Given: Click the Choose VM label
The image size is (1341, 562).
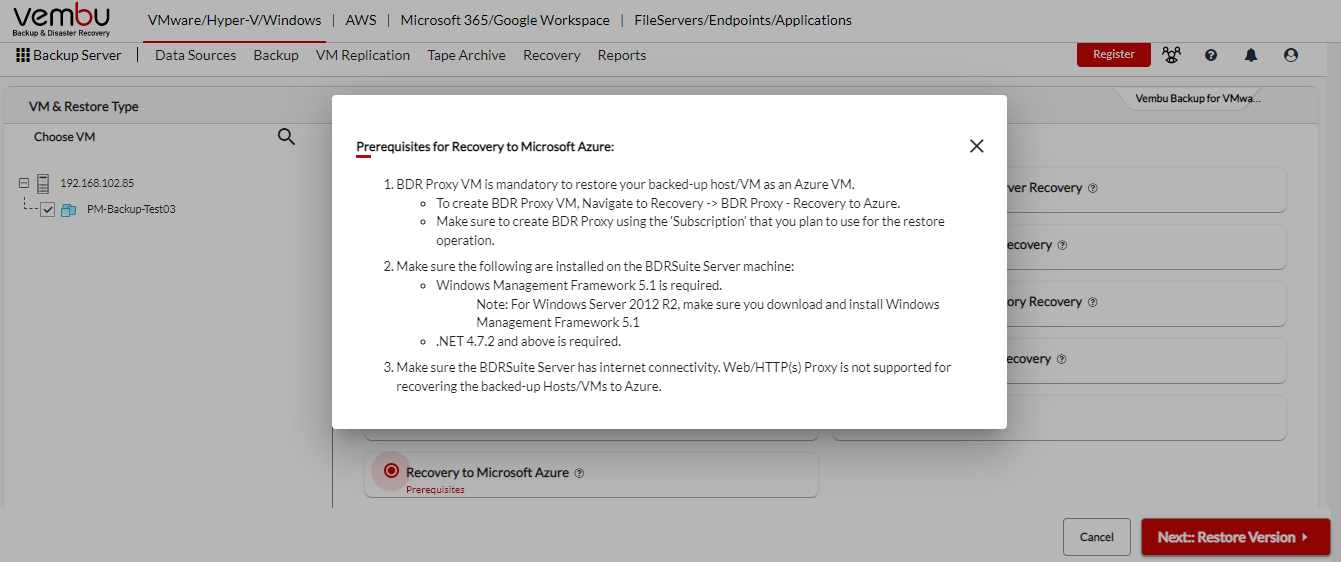Looking at the screenshot, I should click(x=64, y=137).
